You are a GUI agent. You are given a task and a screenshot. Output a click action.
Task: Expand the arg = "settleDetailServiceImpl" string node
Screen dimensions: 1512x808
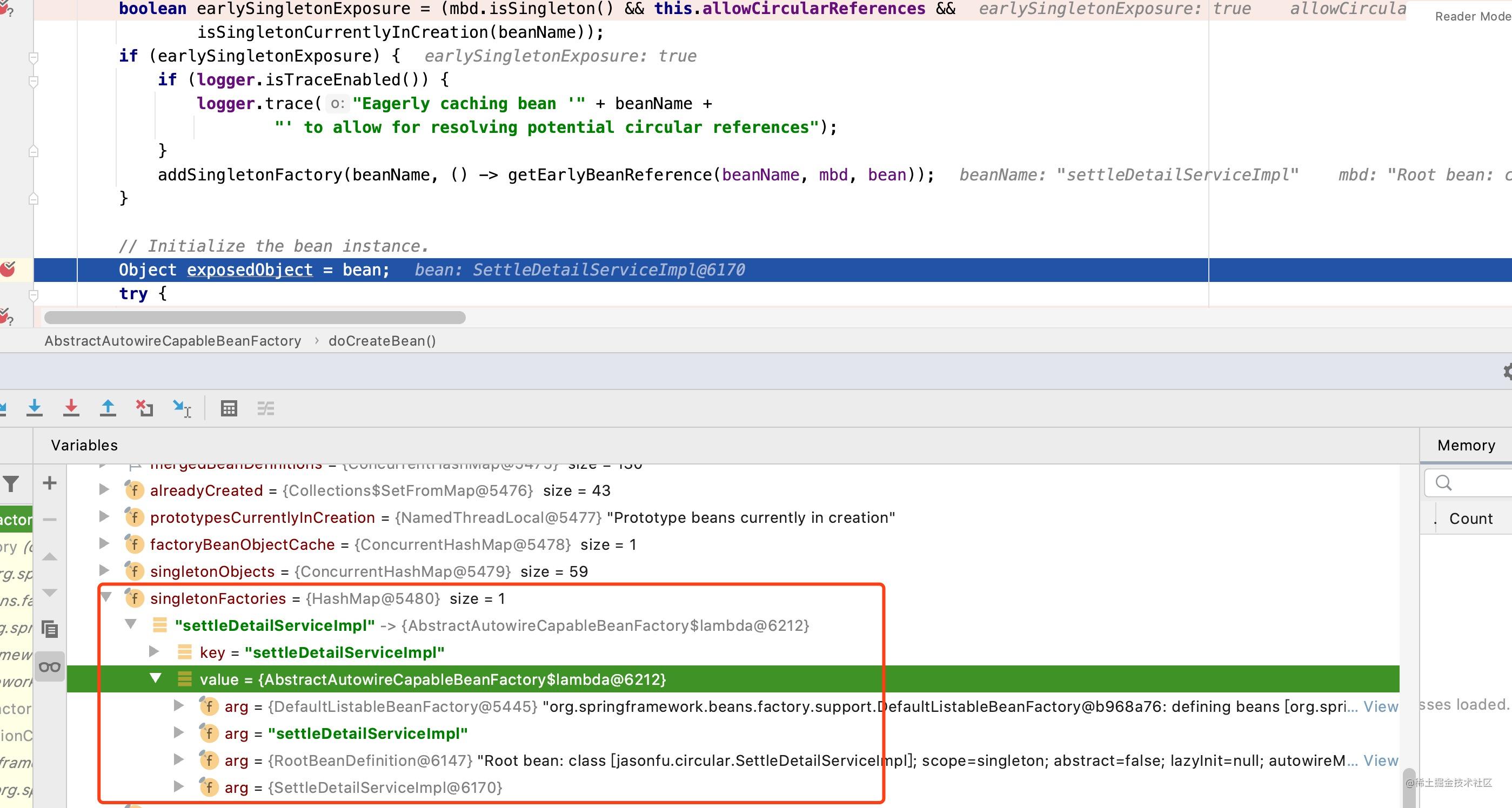(x=178, y=732)
